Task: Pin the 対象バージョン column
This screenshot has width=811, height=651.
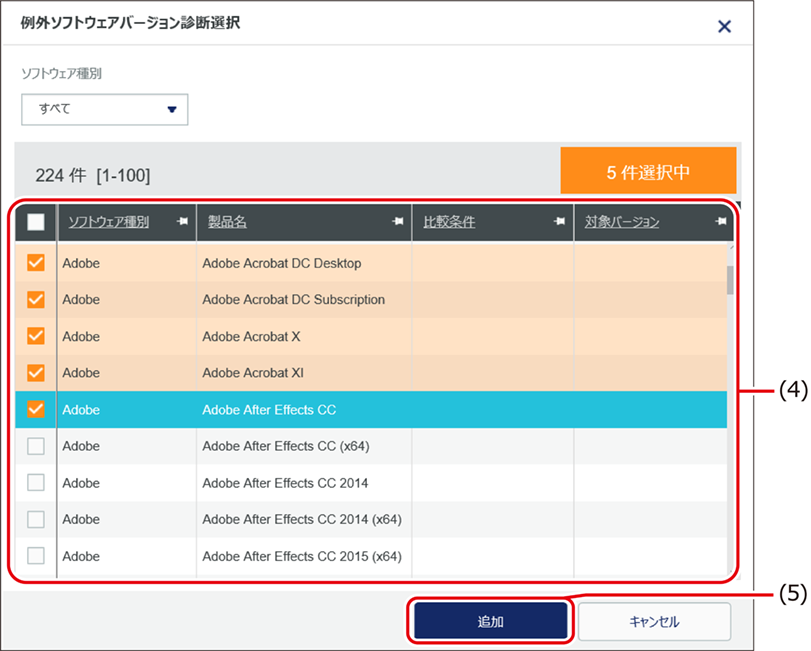Action: click(720, 221)
